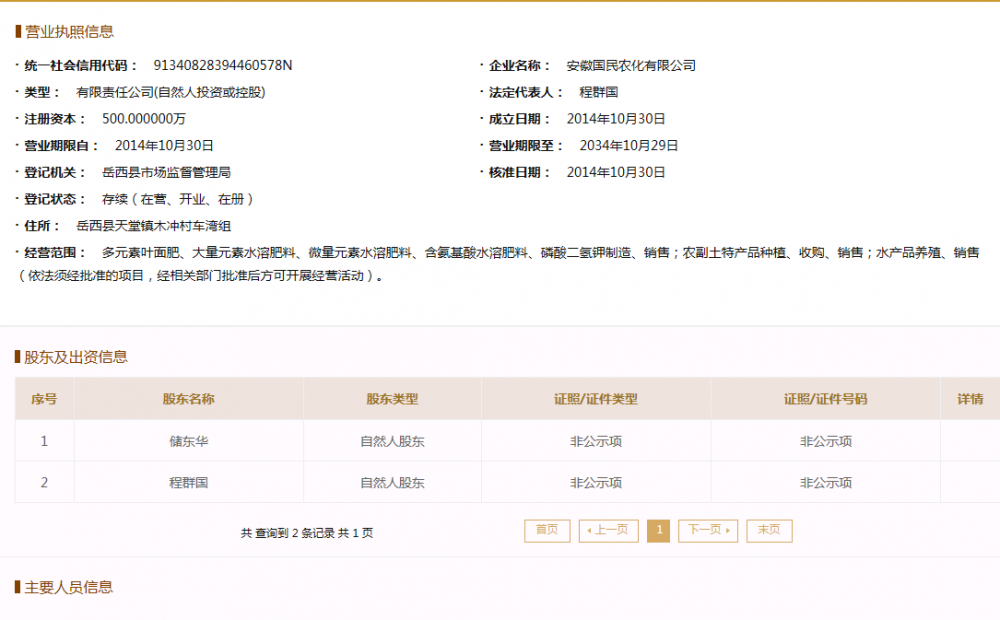Select row number 2 cell

pyautogui.click(x=44, y=483)
